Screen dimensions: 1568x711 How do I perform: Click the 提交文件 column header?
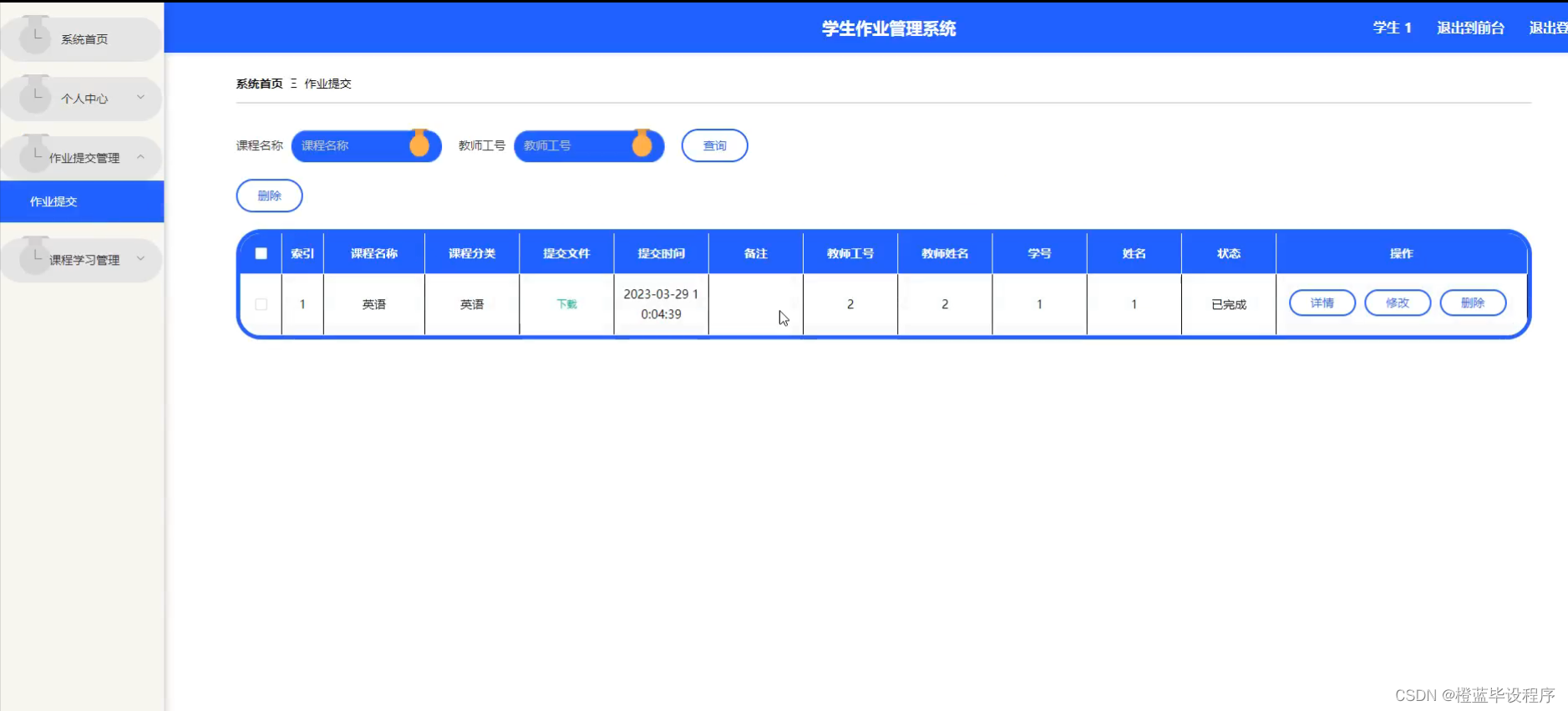coord(566,253)
